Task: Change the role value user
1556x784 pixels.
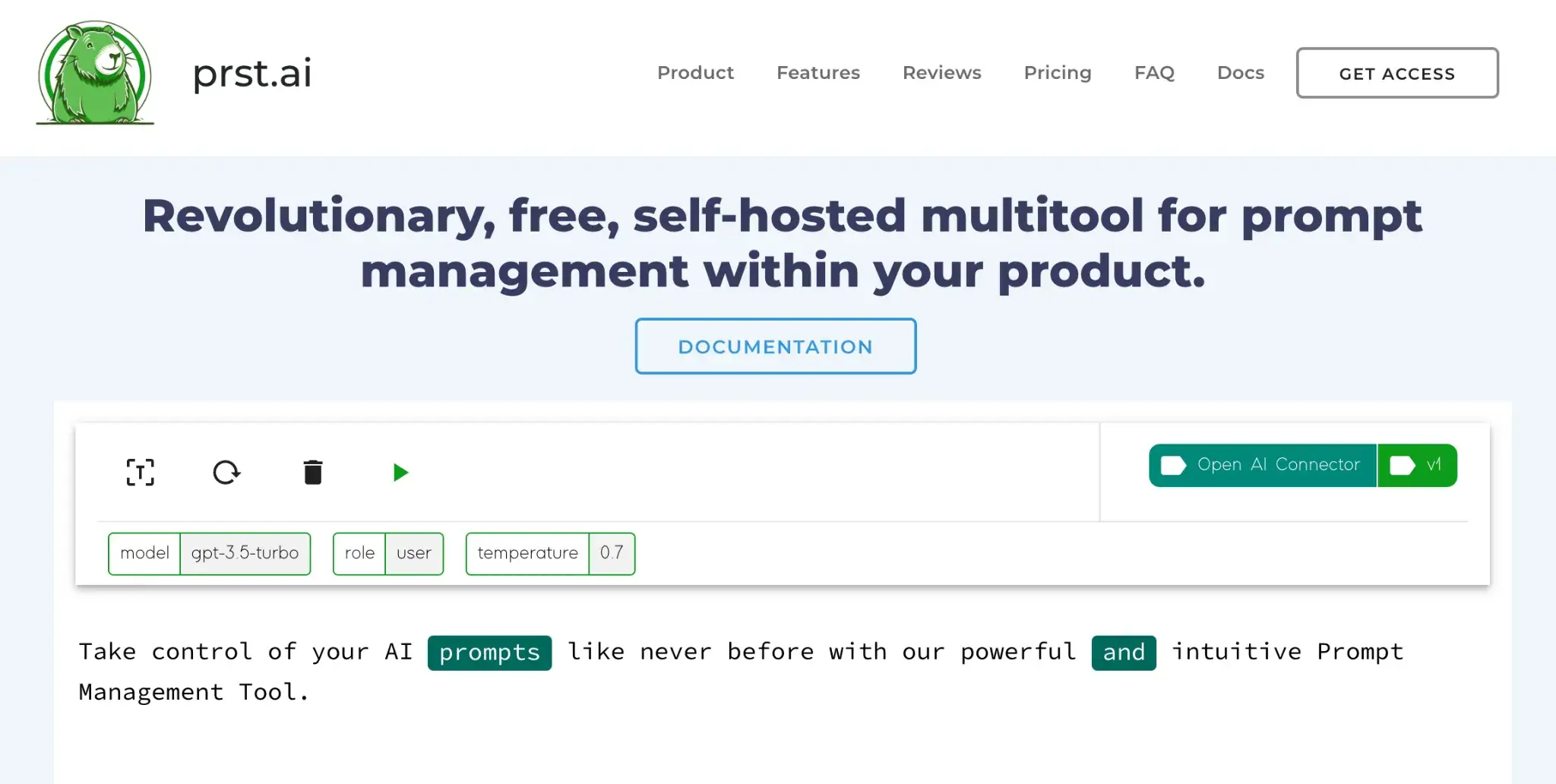Action: click(x=414, y=553)
